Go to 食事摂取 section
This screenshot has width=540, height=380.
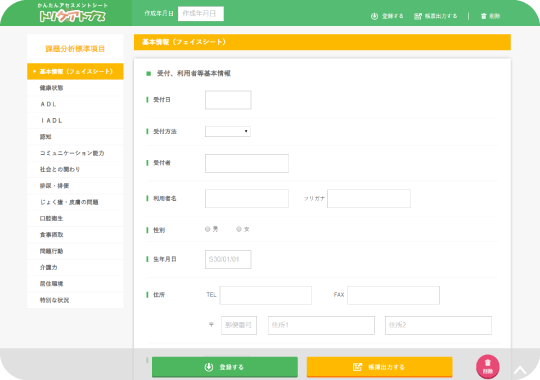click(x=75, y=235)
